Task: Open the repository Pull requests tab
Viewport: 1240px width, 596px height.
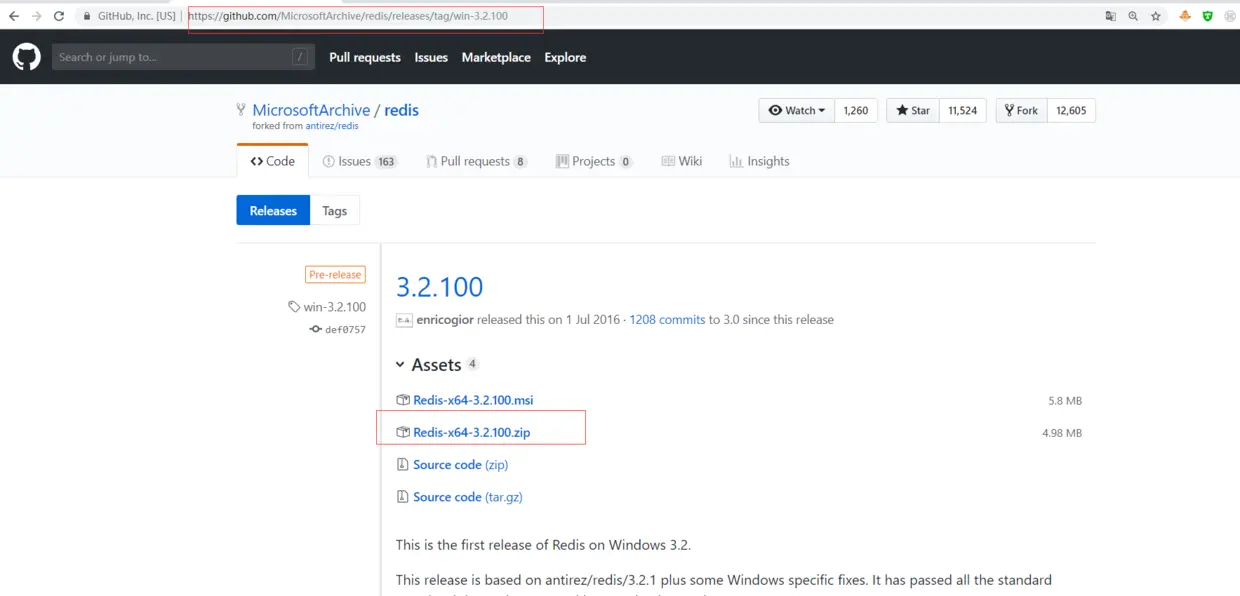Action: tap(476, 161)
